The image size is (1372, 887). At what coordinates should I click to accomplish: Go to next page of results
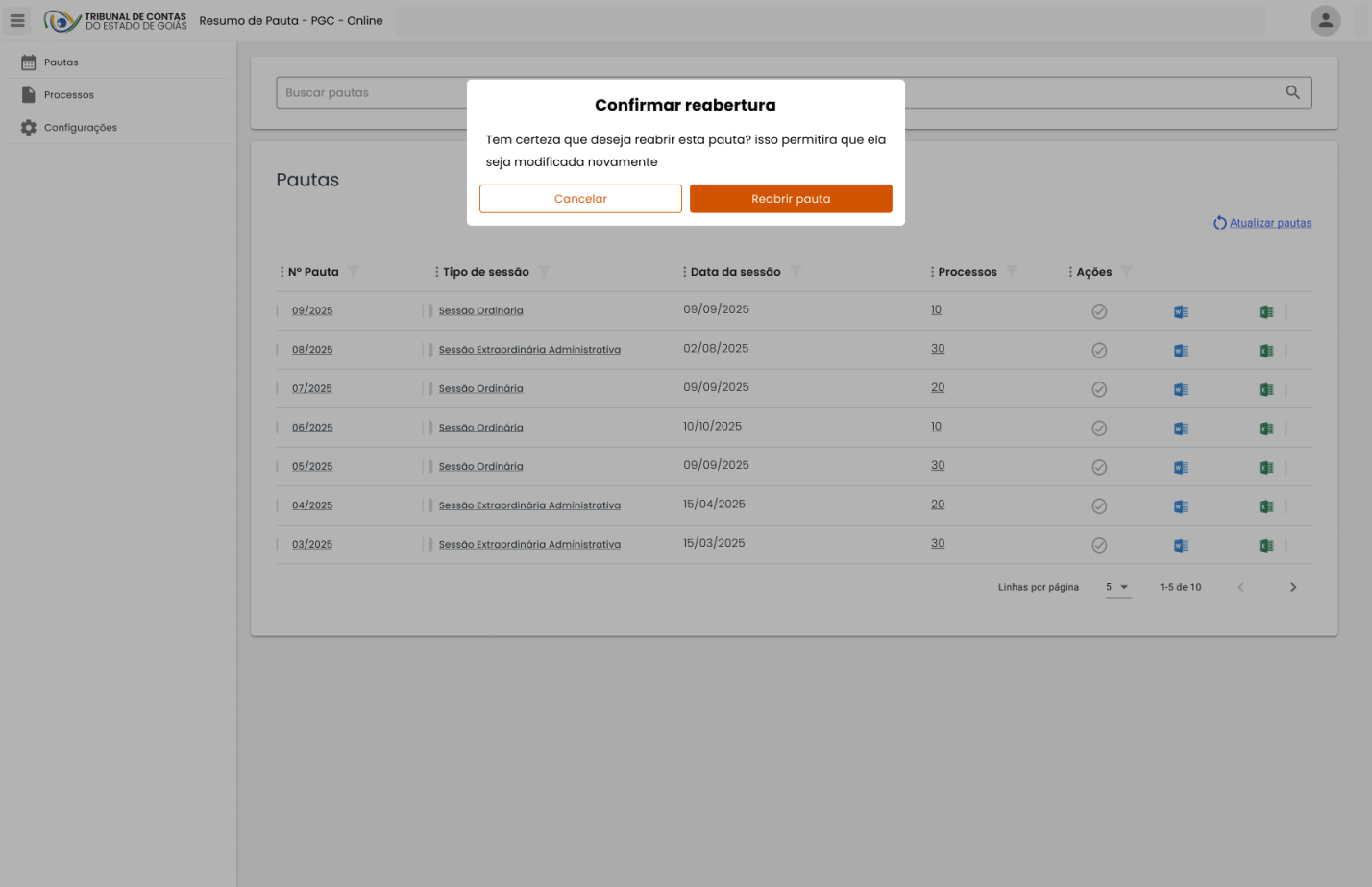pyautogui.click(x=1292, y=587)
